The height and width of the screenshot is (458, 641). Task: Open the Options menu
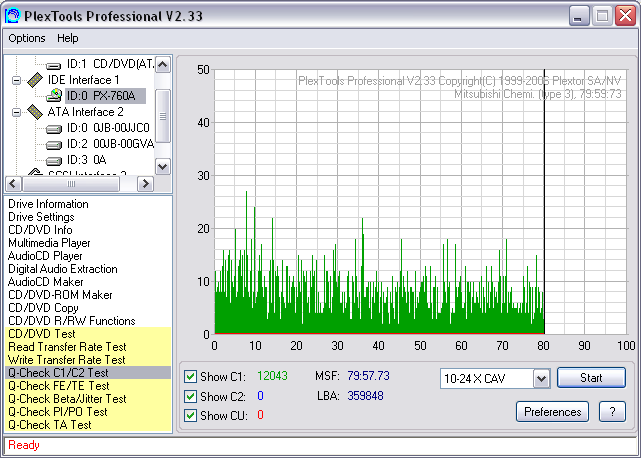[27, 38]
